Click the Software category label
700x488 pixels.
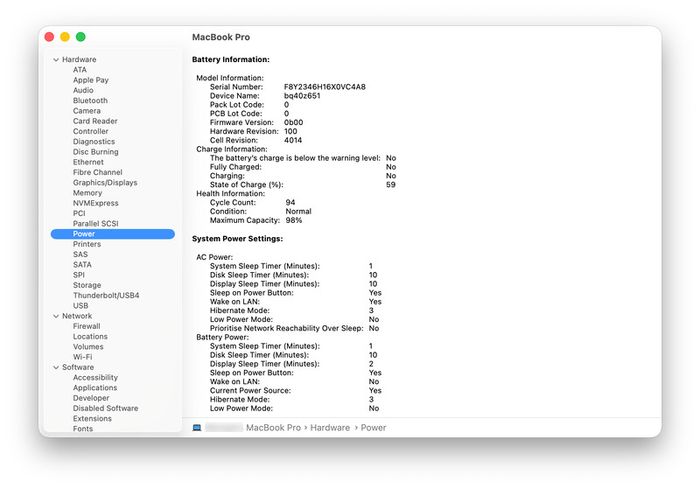78,367
